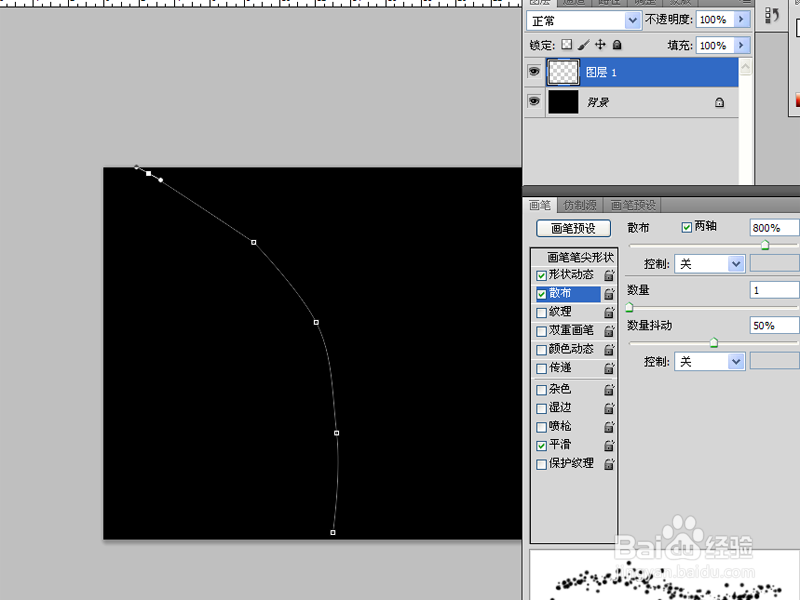
Task: Click the layers panel scroll up arrow
Action: coord(745,67)
